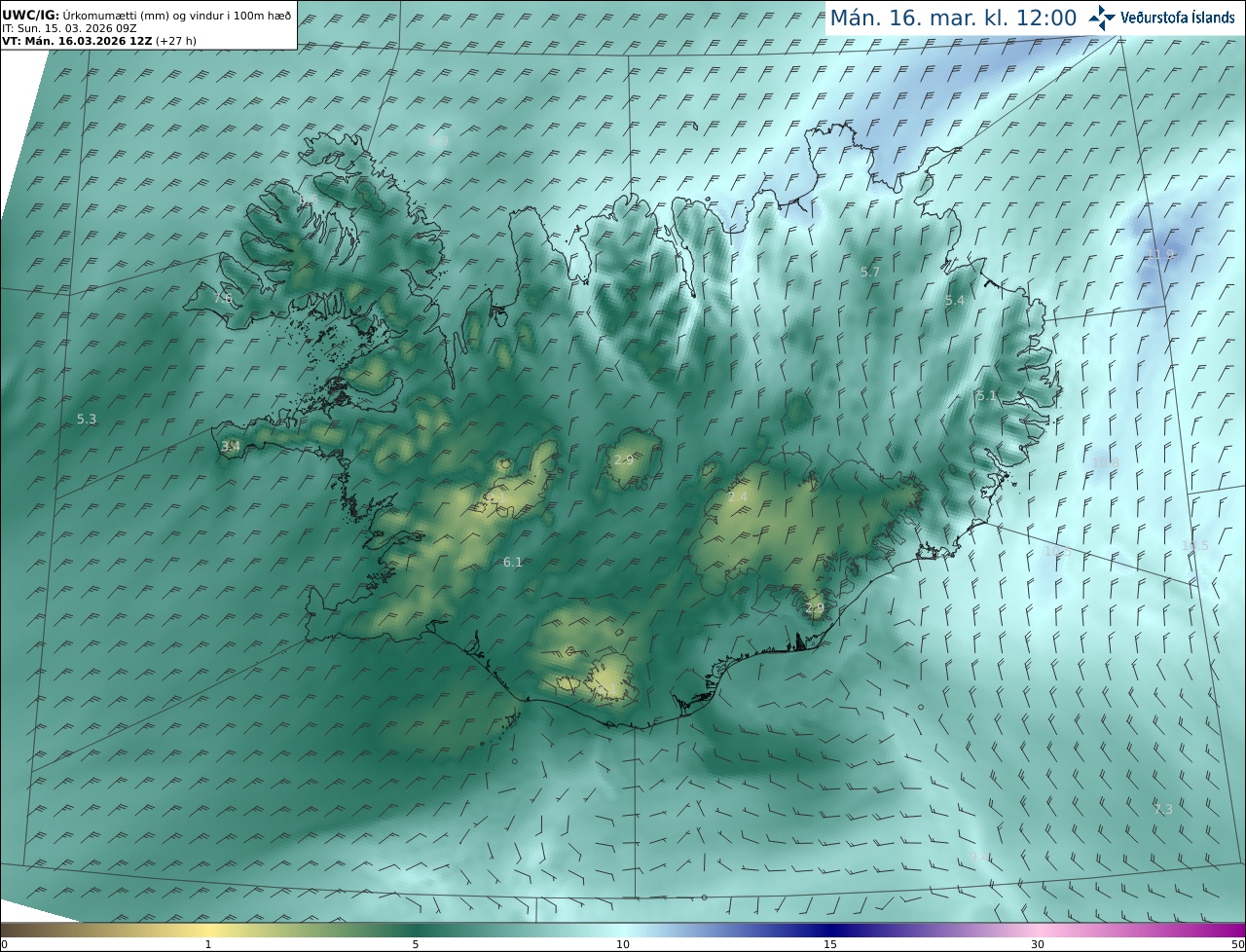
Task: Pick the dark navy segment of the color bar
Action: point(830,930)
